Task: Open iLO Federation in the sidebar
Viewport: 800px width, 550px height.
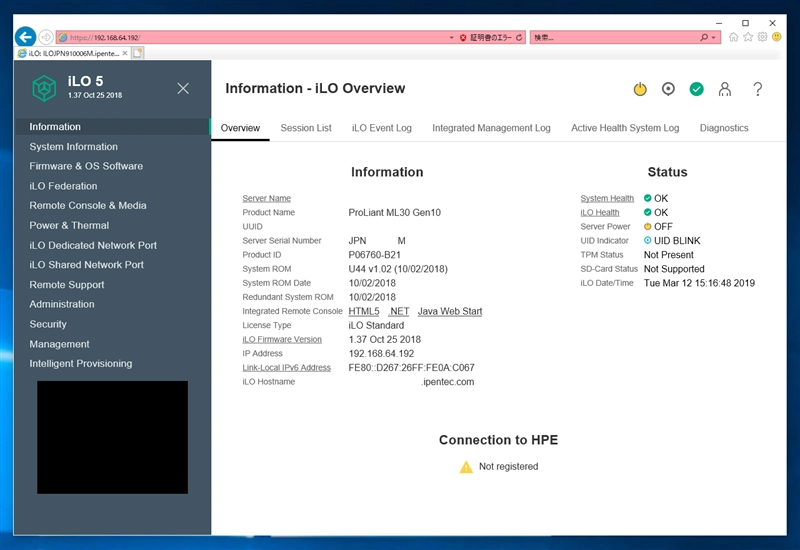Action: (63, 186)
